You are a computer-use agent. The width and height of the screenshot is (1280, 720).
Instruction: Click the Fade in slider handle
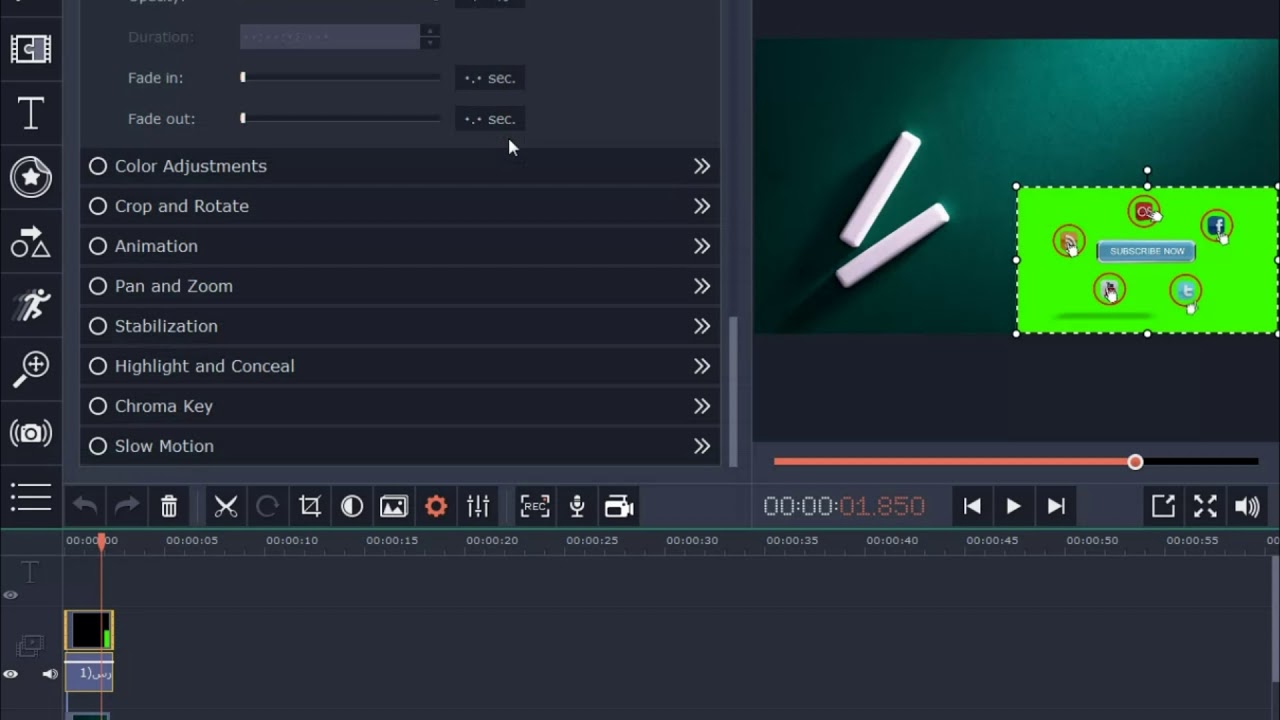click(x=243, y=77)
